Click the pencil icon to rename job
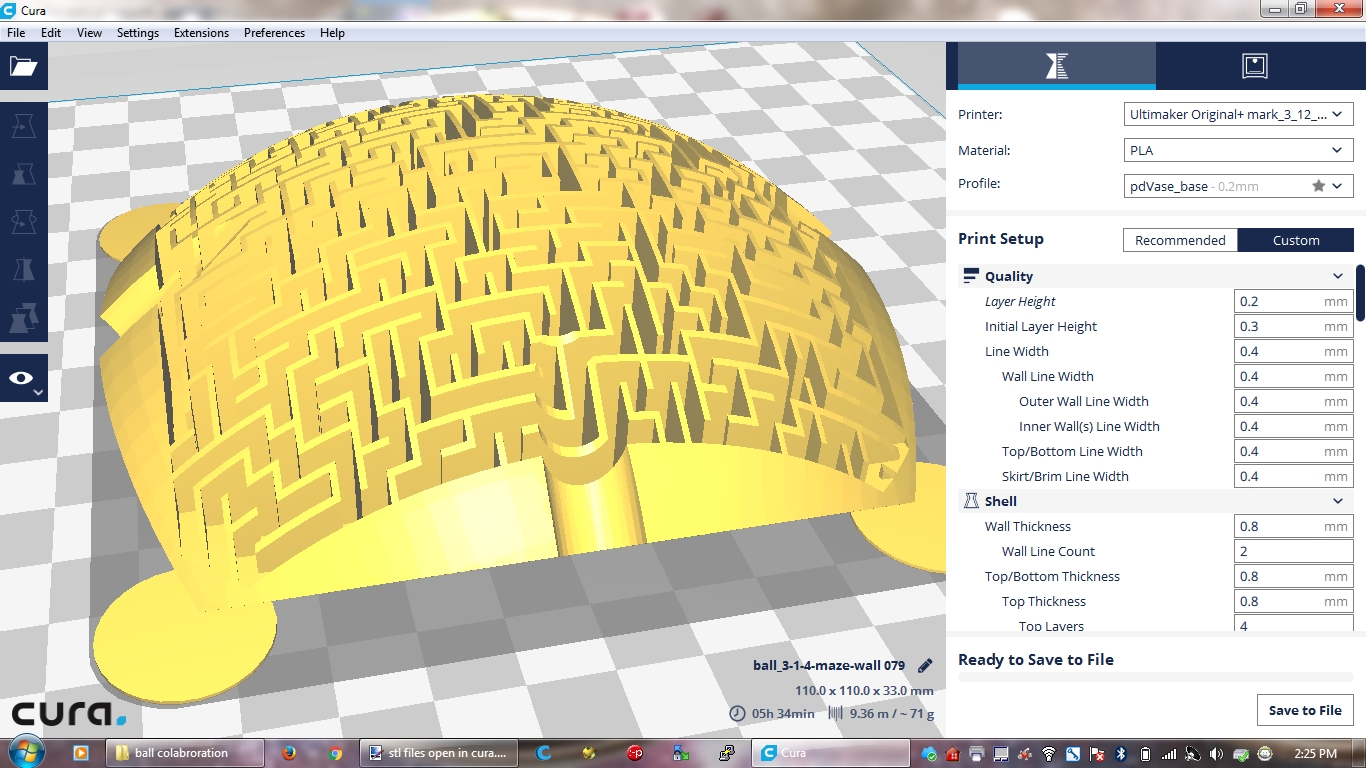The height and width of the screenshot is (768, 1366). (925, 665)
